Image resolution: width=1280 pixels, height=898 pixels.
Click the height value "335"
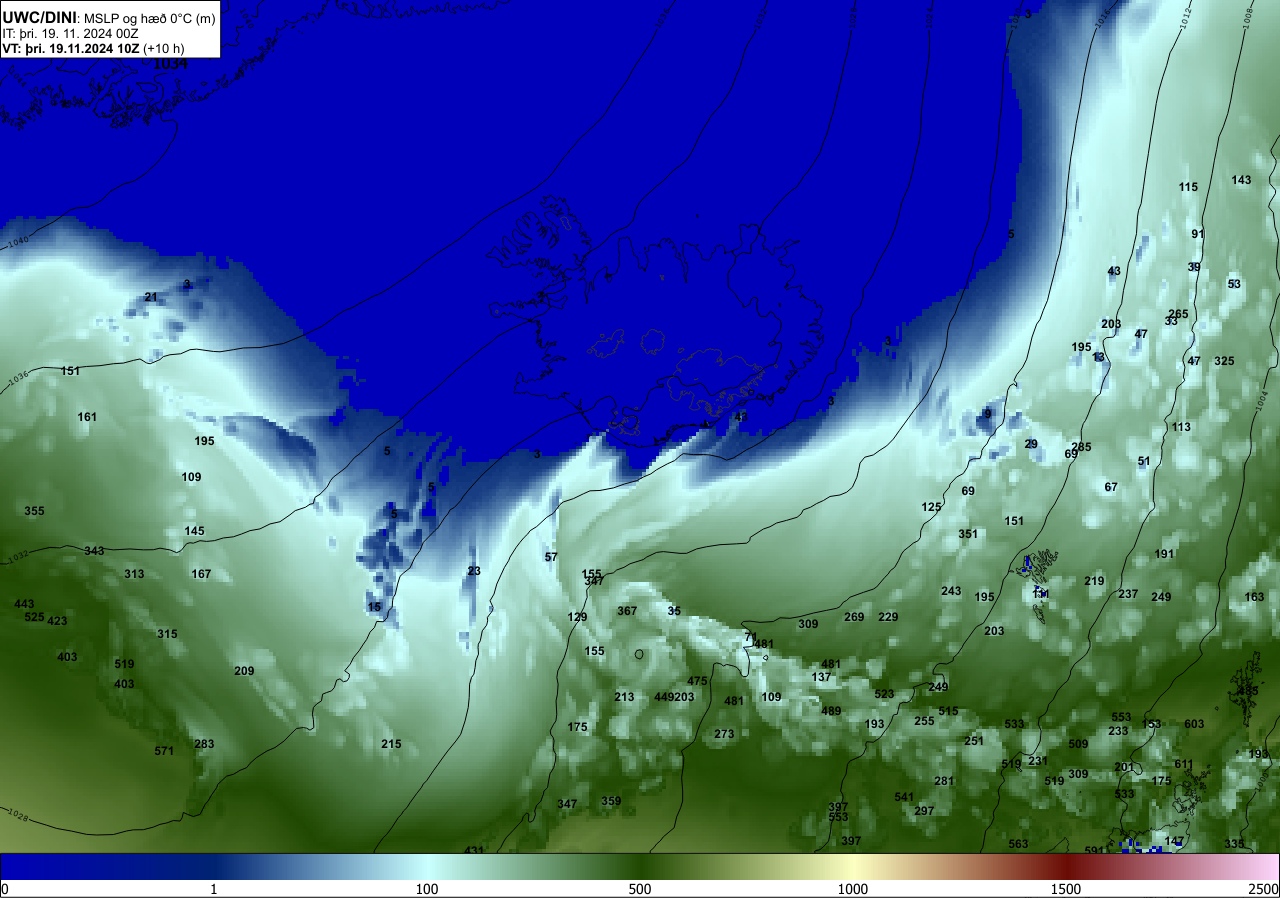pos(1234,844)
